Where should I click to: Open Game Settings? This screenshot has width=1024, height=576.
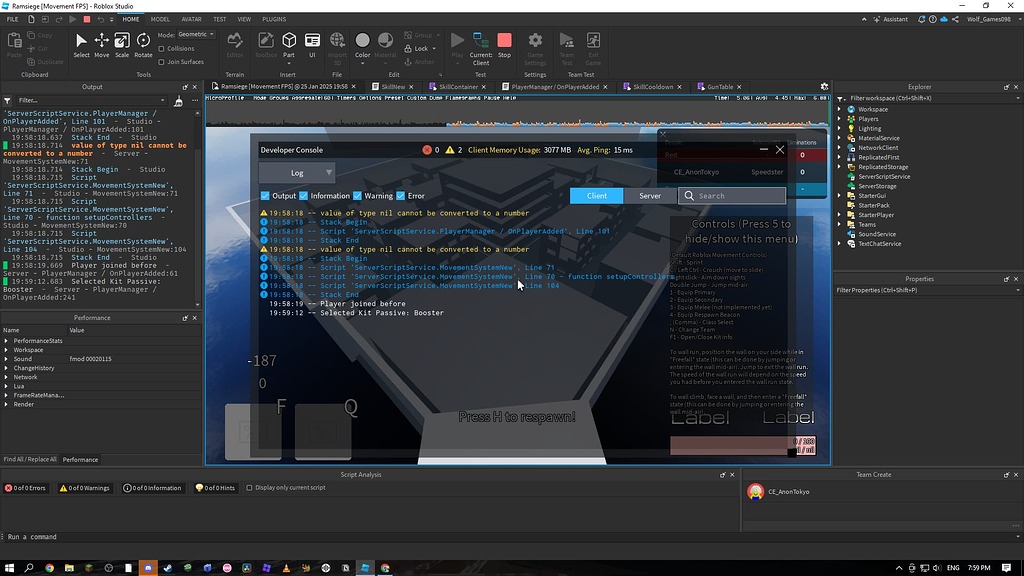pos(535,42)
